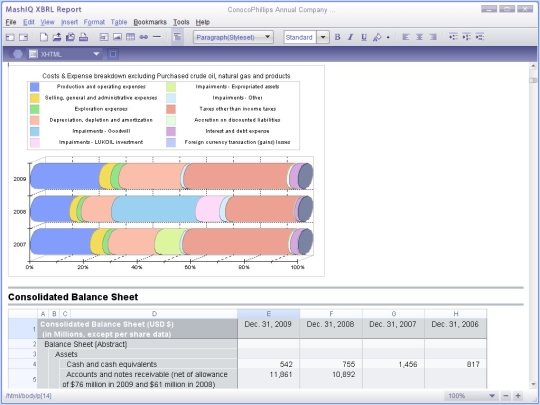Image resolution: width=540 pixels, height=405 pixels.
Task: Select column E header in balance sheet
Action: click(268, 314)
